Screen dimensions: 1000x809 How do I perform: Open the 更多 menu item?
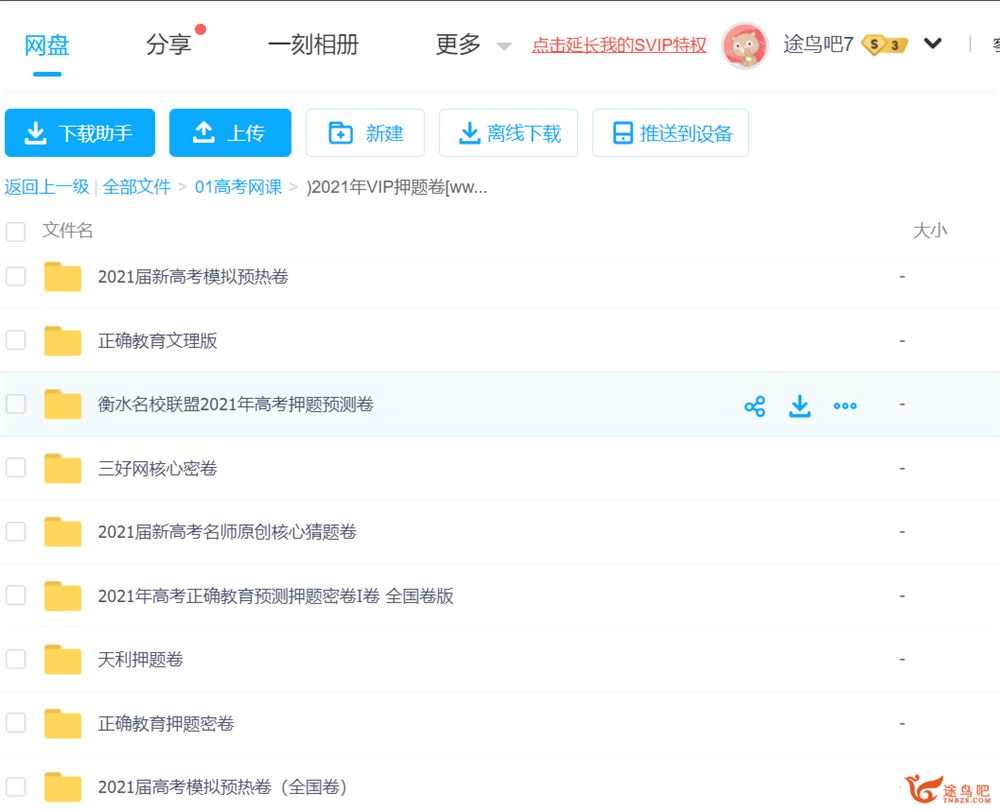pos(458,45)
